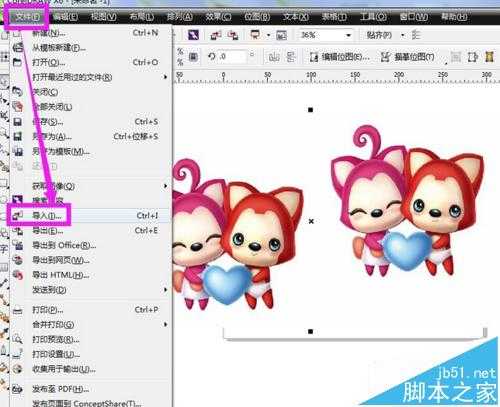Toggle the crop bitmap icon

pos(473,57)
